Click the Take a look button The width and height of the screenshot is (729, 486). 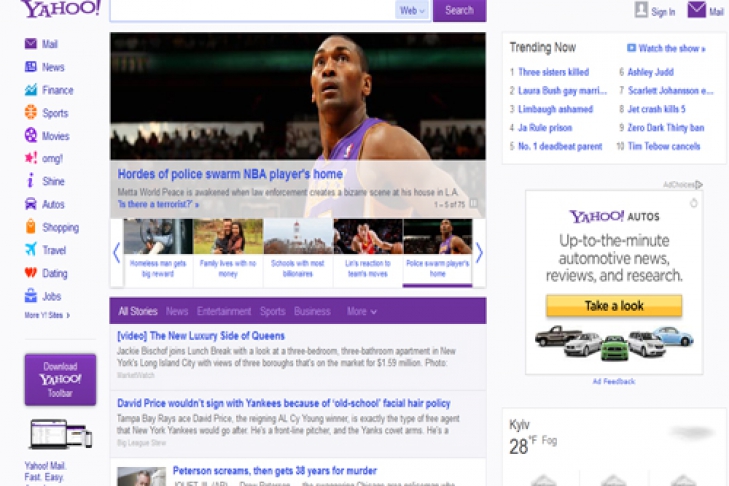click(x=614, y=306)
